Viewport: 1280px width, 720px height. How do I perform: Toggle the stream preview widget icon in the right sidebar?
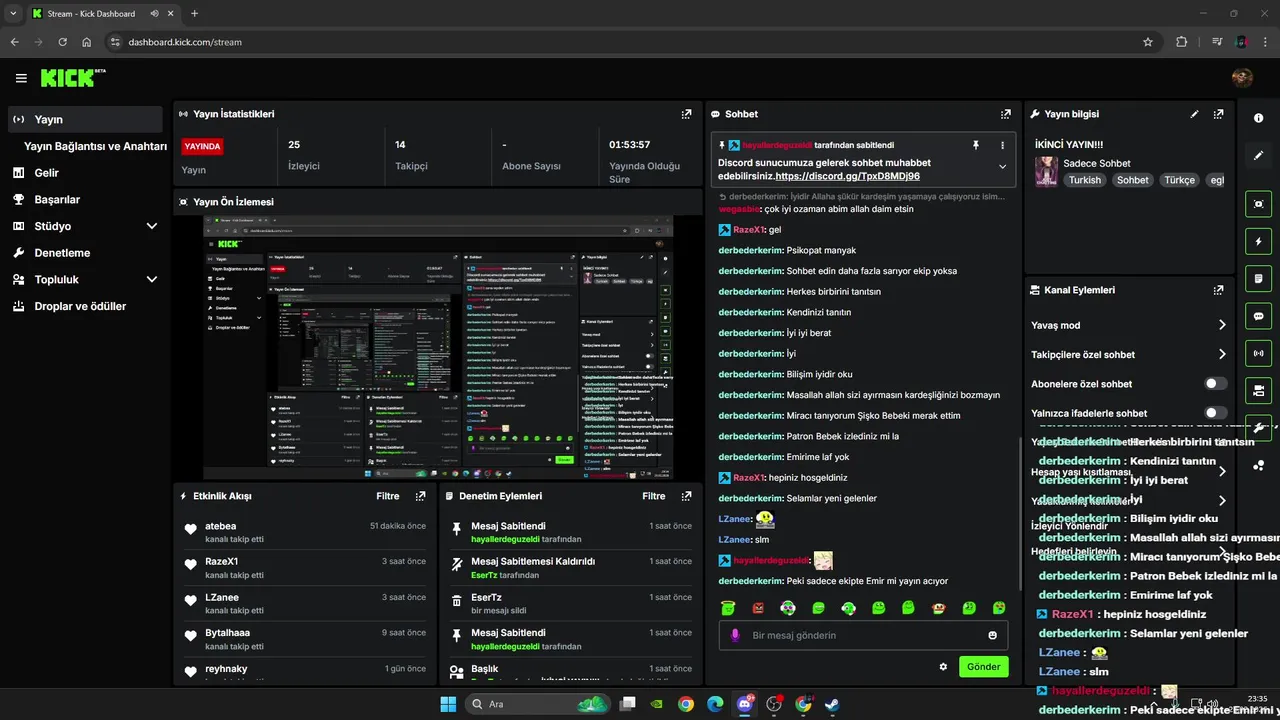coord(1258,204)
